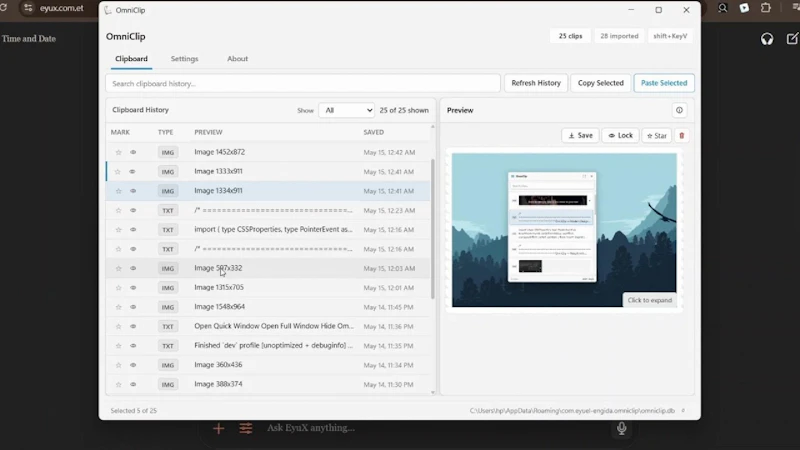This screenshot has height=450, width=800.
Task: Toggle eye lock on Image 587x332
Action: (133, 268)
